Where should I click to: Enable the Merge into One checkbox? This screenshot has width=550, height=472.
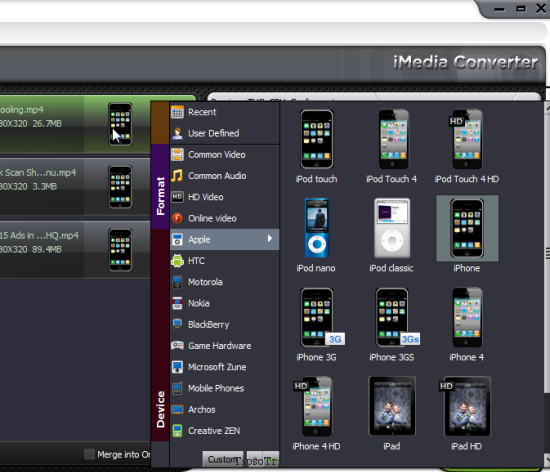click(89, 454)
